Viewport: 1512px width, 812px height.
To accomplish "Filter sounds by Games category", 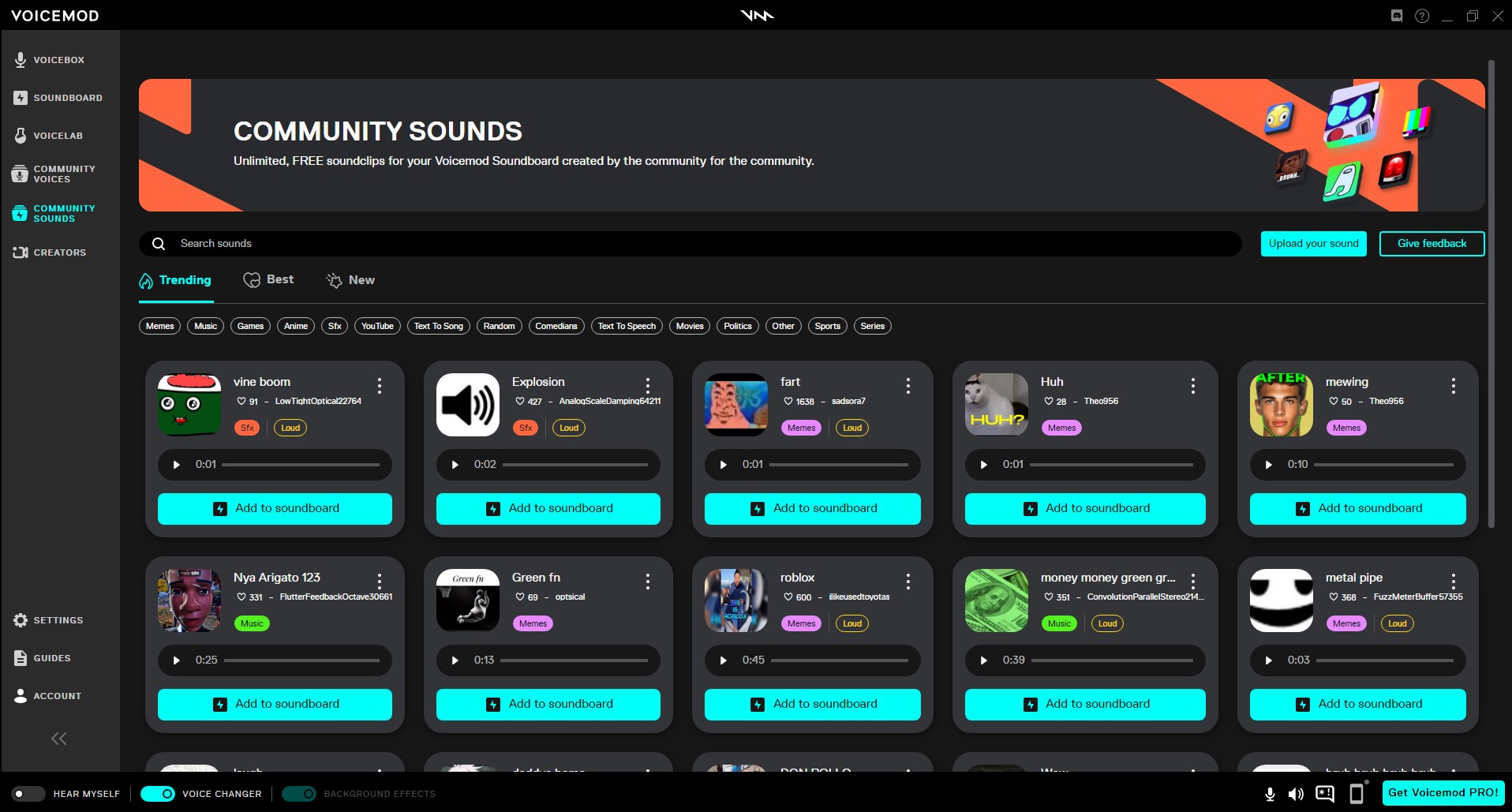I will click(250, 326).
